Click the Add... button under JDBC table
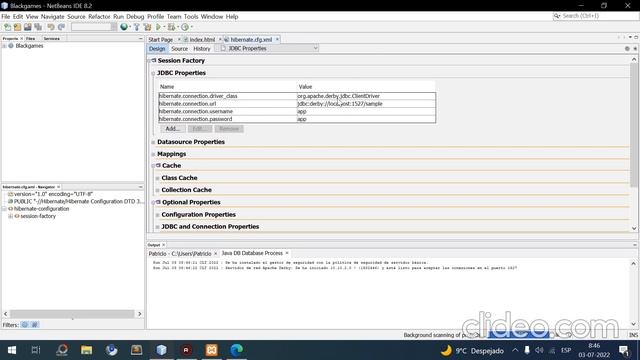The image size is (640, 360). pyautogui.click(x=172, y=129)
